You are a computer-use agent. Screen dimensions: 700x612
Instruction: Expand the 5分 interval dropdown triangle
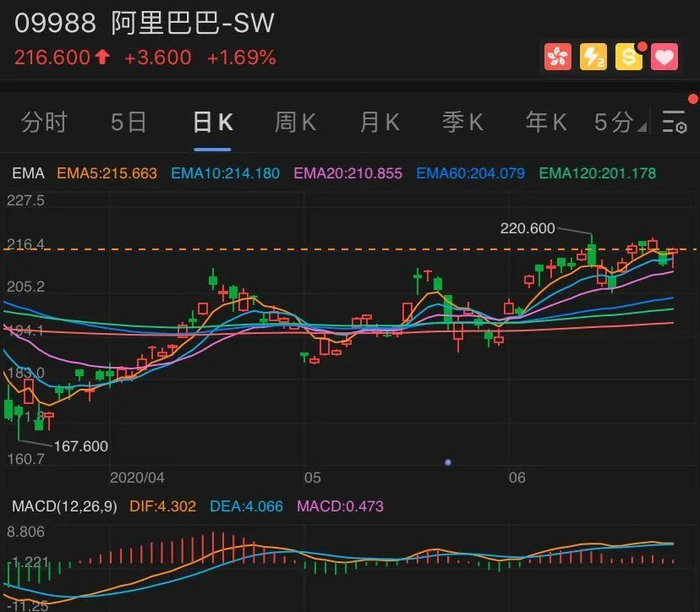[x=642, y=128]
